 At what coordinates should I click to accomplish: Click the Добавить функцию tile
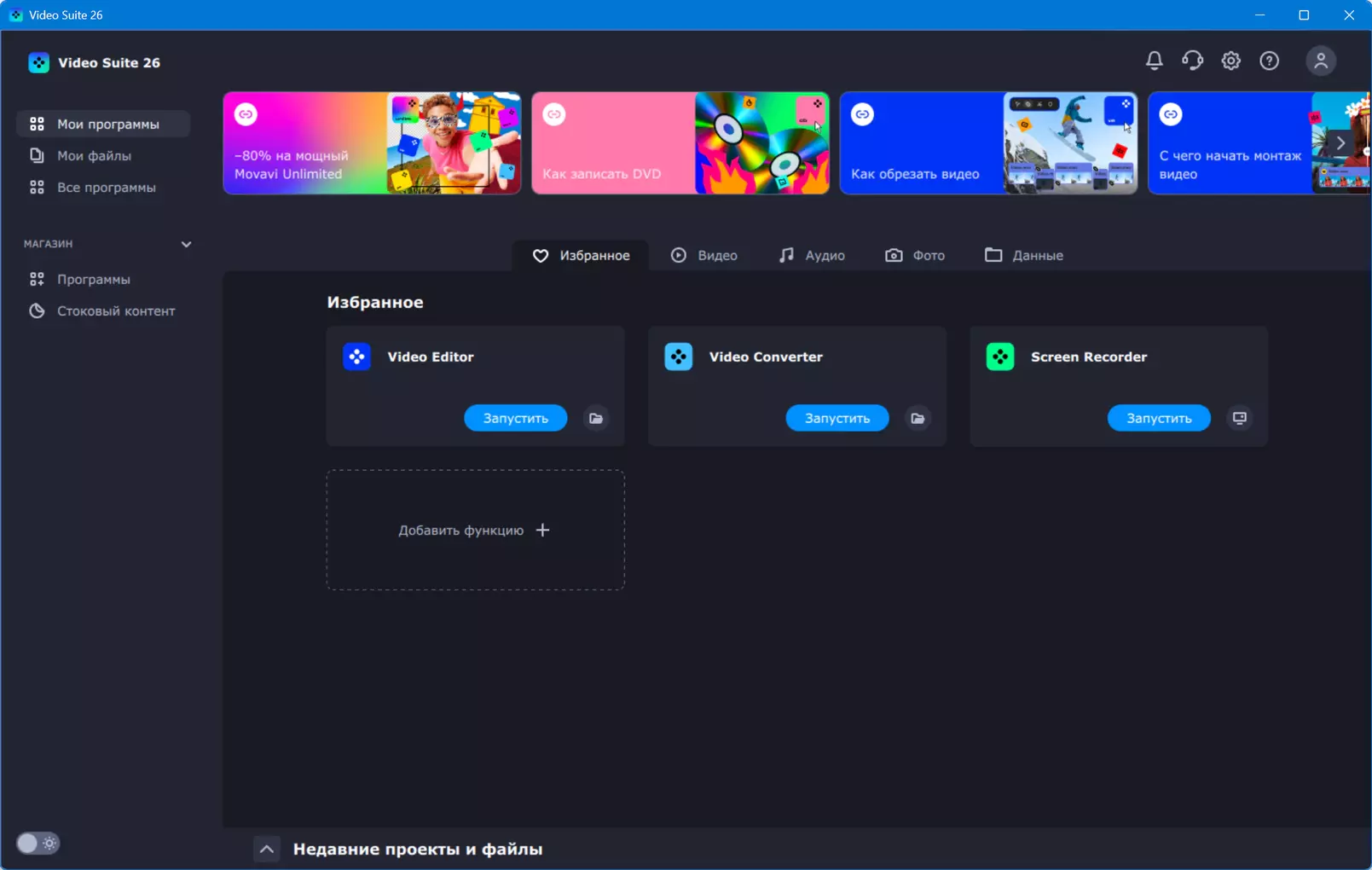click(x=476, y=530)
